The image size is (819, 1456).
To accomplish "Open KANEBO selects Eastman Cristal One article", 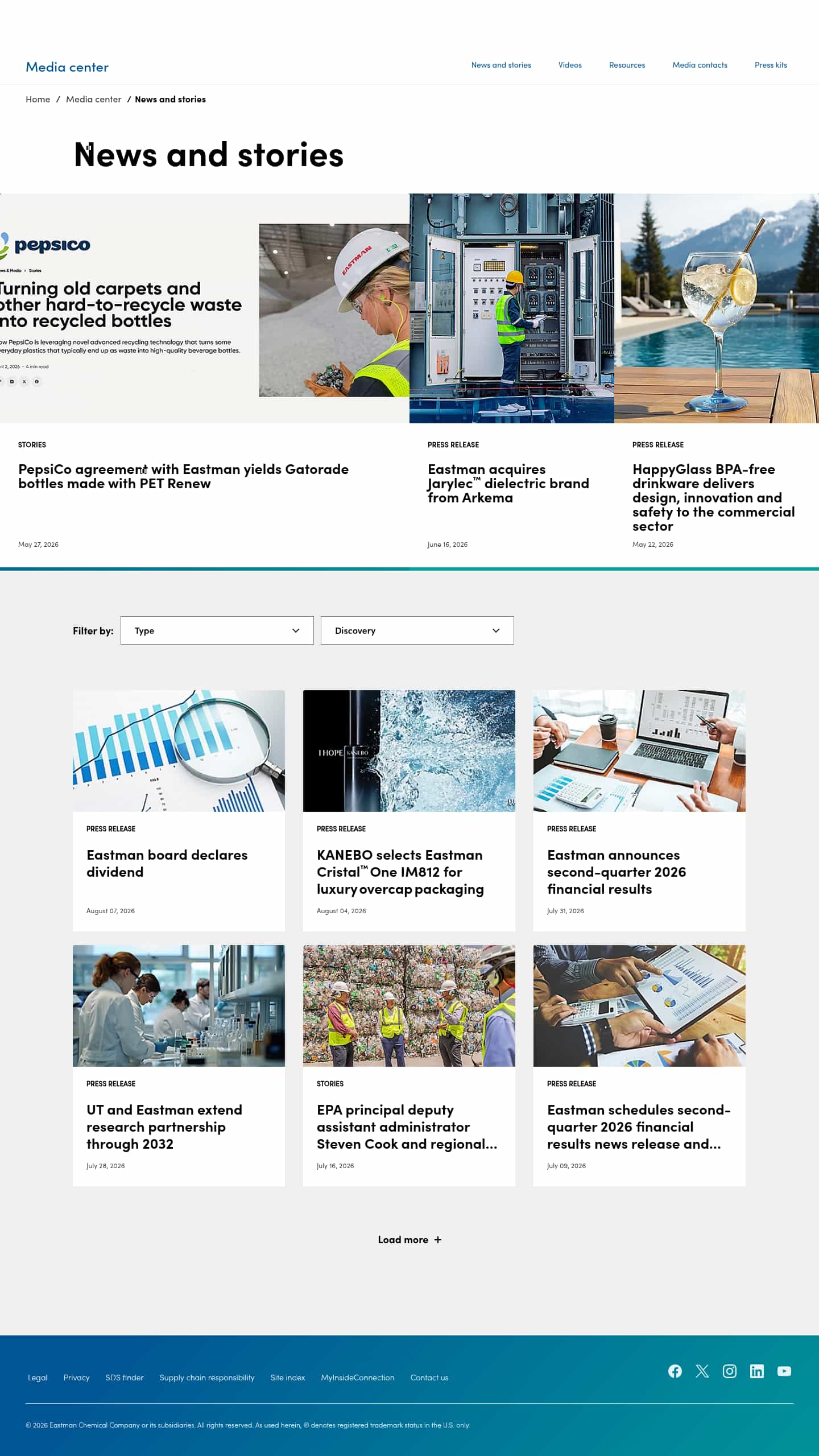I will (400, 872).
